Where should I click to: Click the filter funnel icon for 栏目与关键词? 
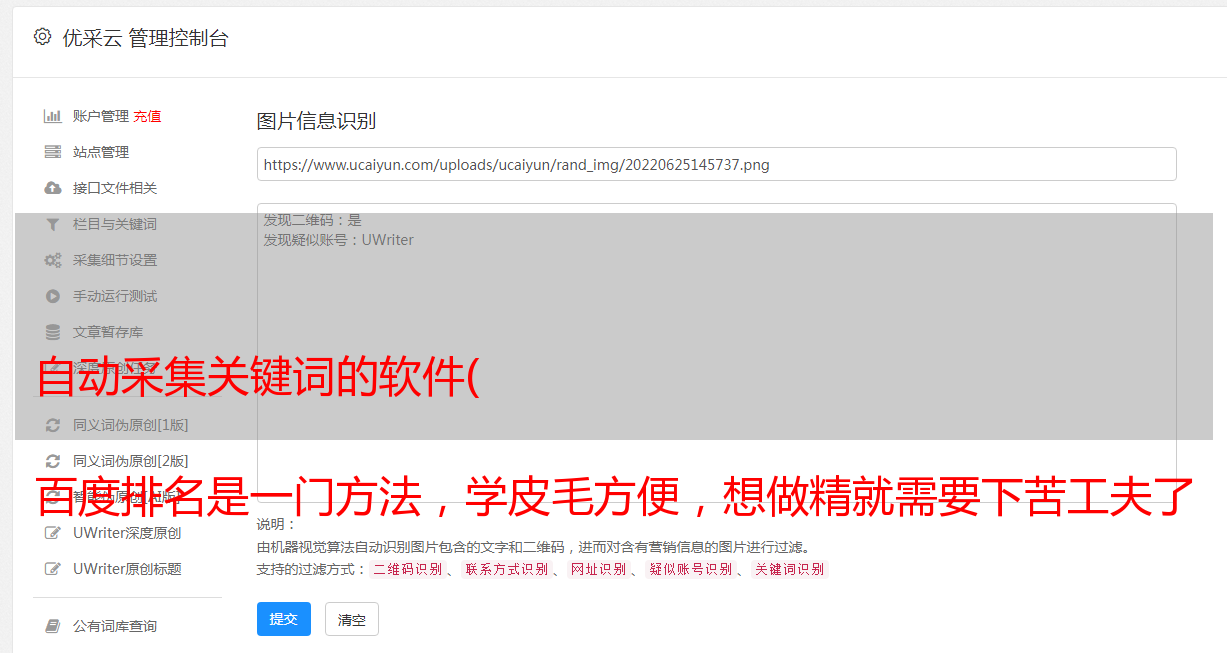pyautogui.click(x=53, y=224)
